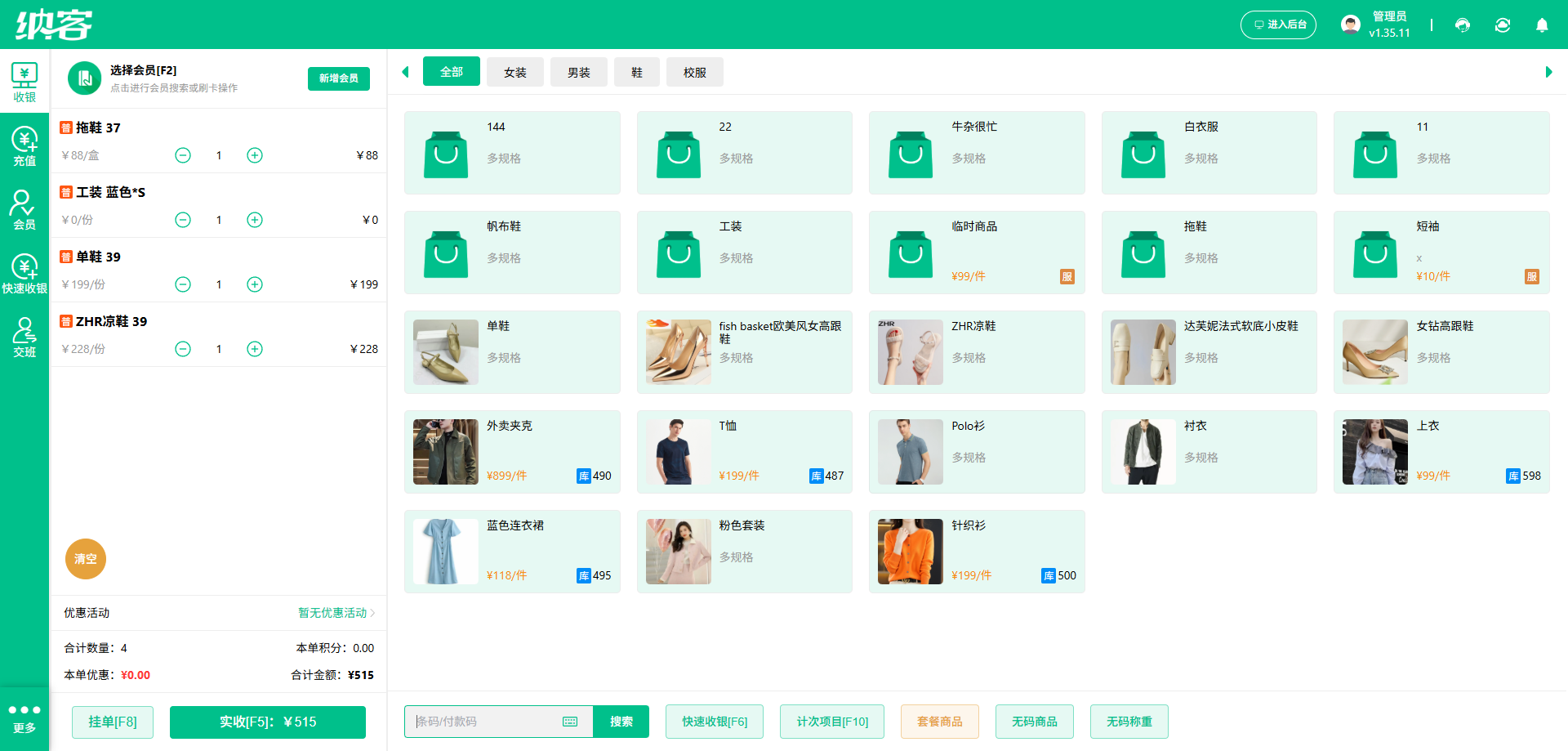Image resolution: width=1568 pixels, height=751 pixels.
Task: Increase quantity of 工装 蓝色*S
Action: (x=255, y=220)
